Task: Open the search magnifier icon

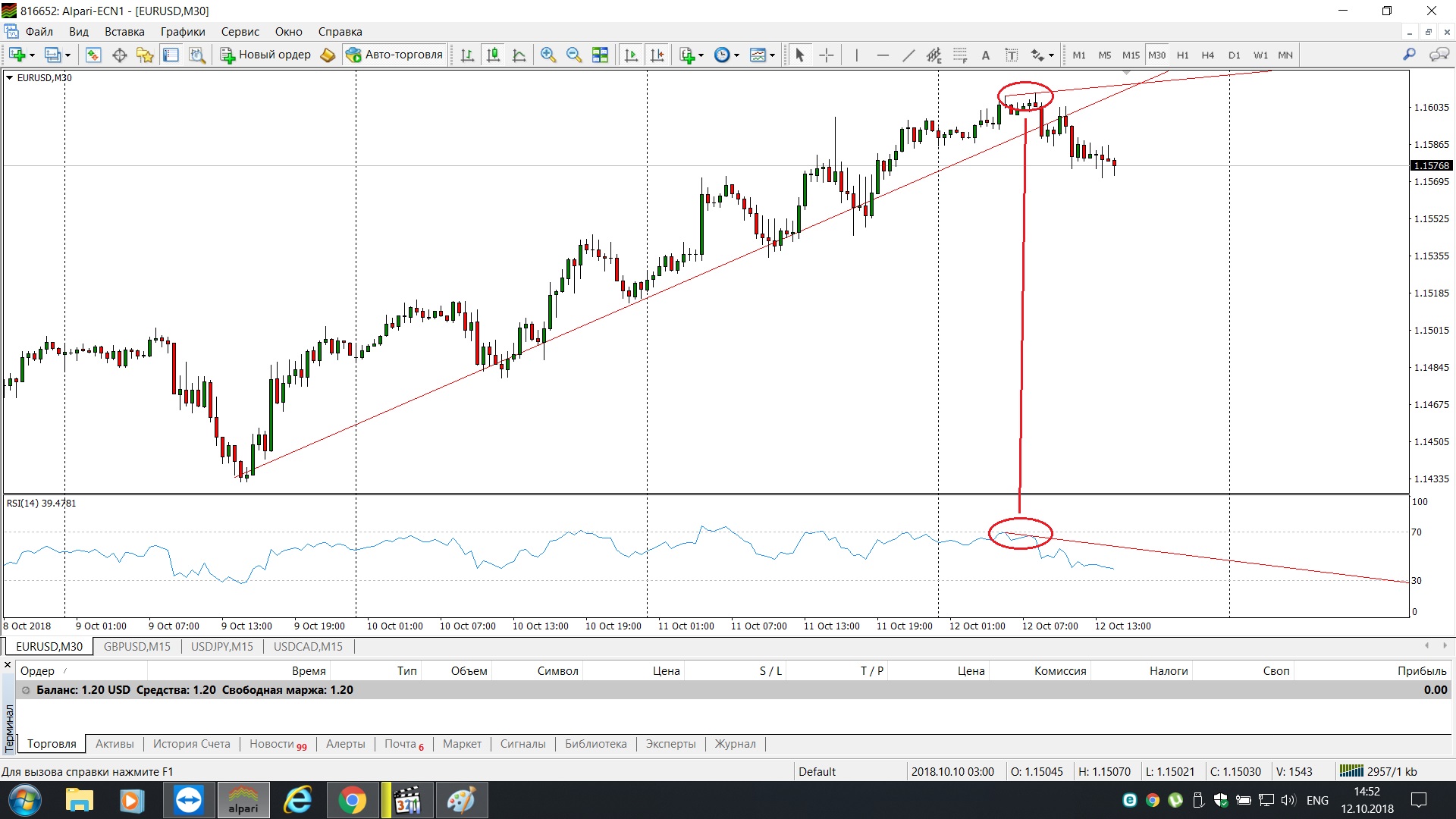Action: [1409, 55]
